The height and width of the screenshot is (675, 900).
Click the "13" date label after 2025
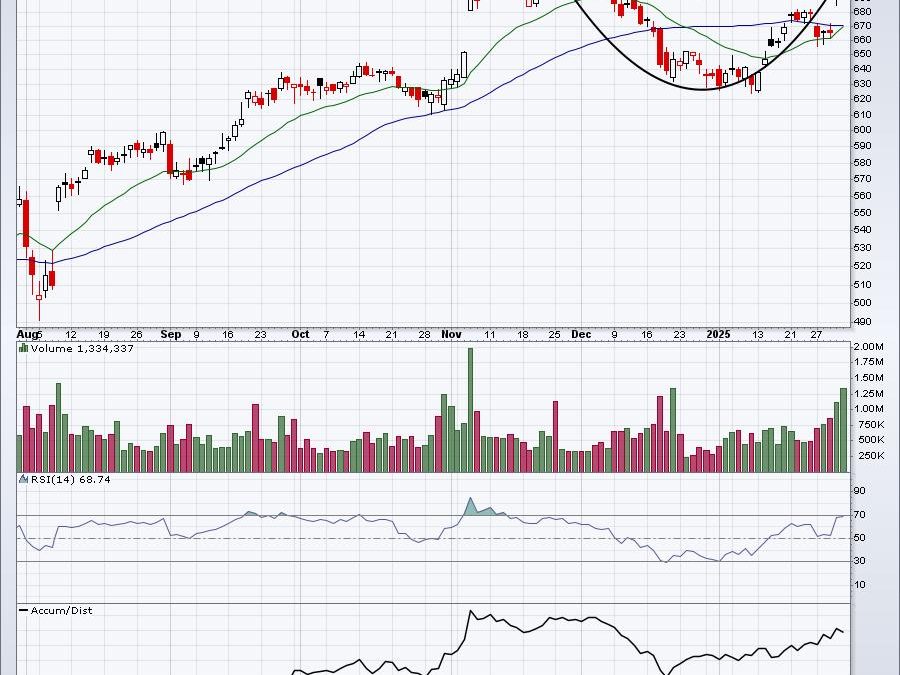758,334
